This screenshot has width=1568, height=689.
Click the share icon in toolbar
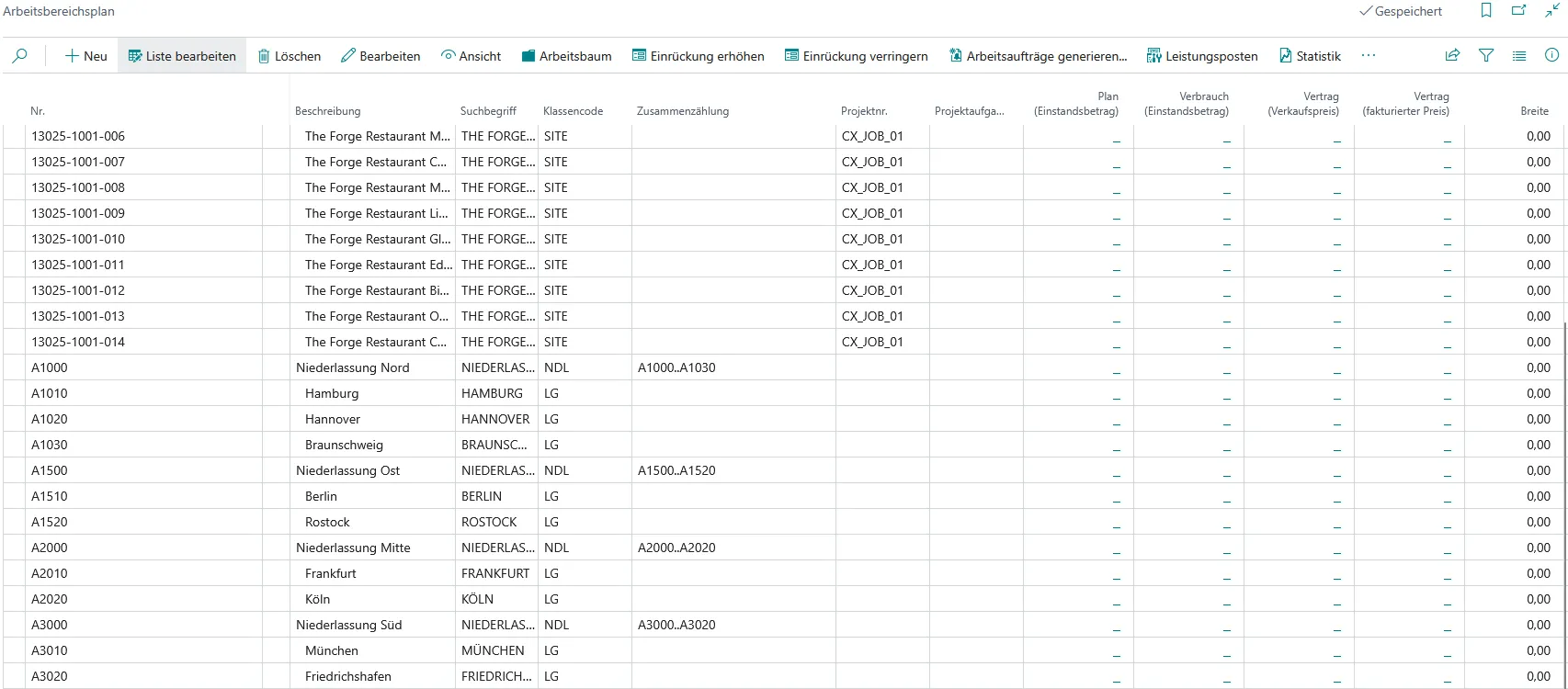pos(1453,56)
